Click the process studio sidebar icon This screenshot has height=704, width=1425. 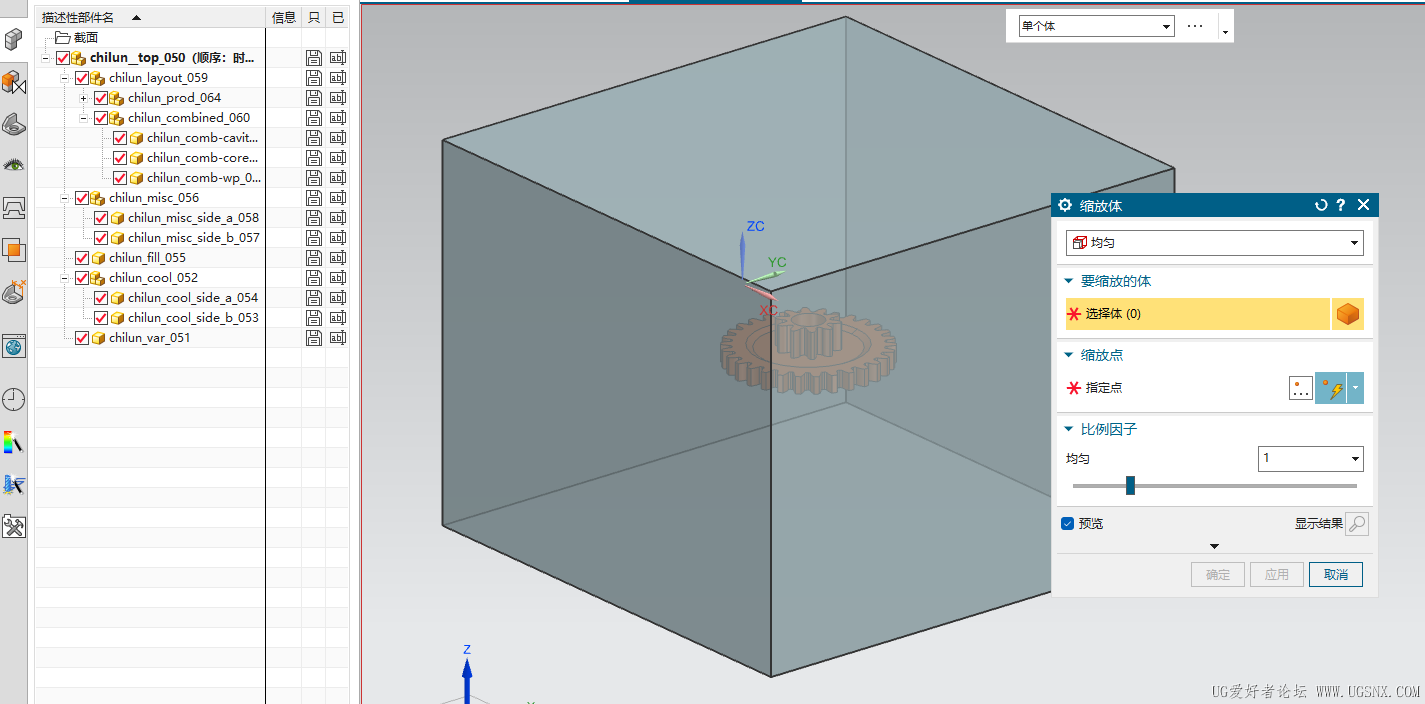tap(13, 484)
